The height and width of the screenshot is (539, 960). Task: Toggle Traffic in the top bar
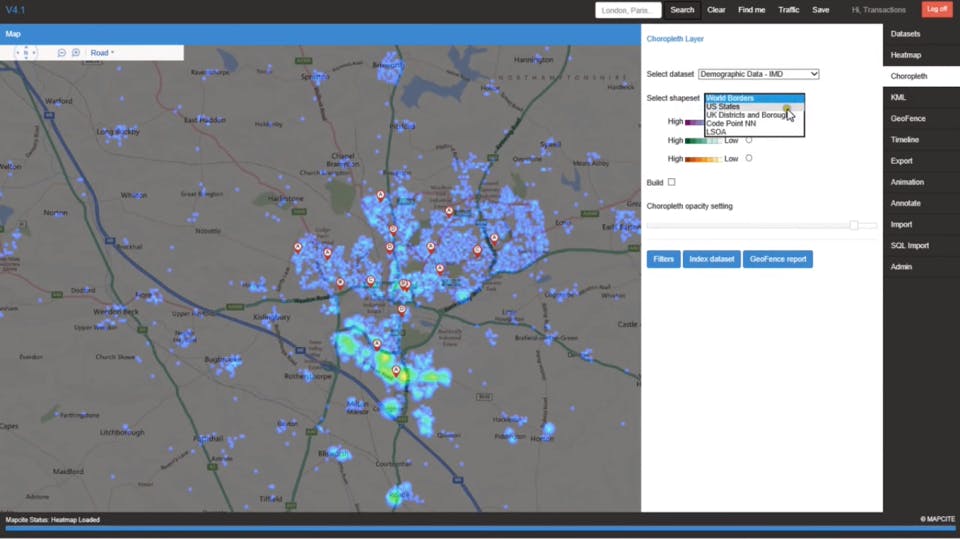[789, 10]
